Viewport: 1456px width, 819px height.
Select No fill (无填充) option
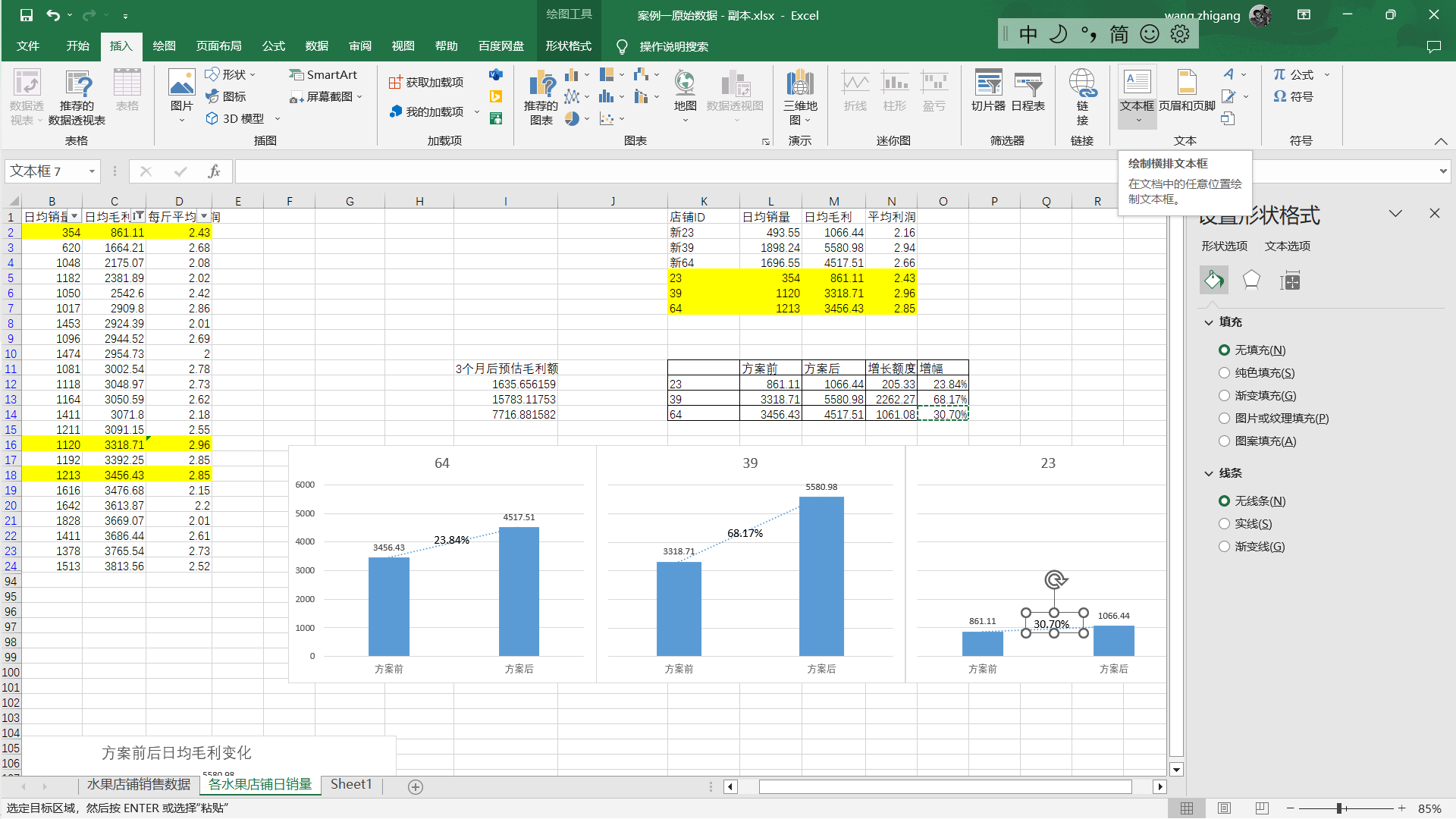point(1252,350)
